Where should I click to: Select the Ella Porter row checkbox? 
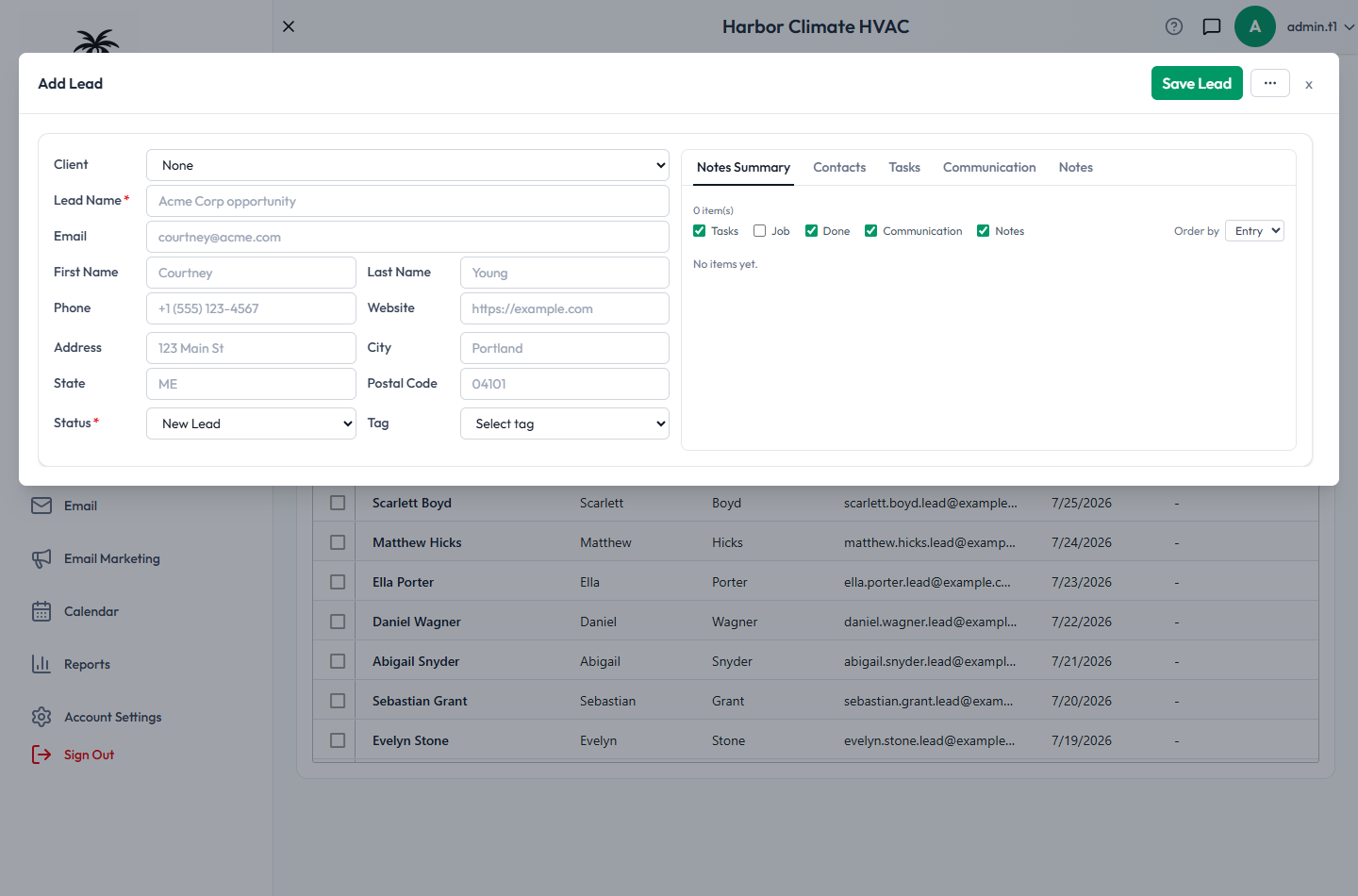(338, 582)
